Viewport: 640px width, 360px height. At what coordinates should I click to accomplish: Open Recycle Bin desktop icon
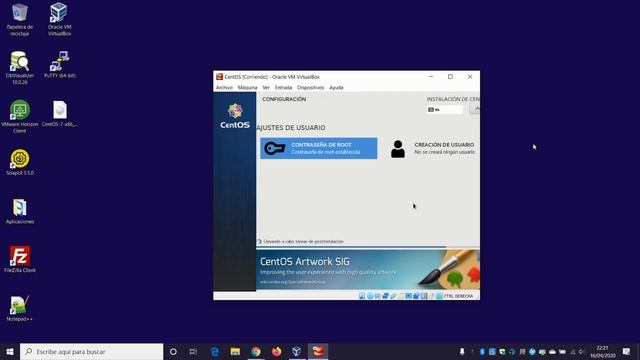(20, 19)
